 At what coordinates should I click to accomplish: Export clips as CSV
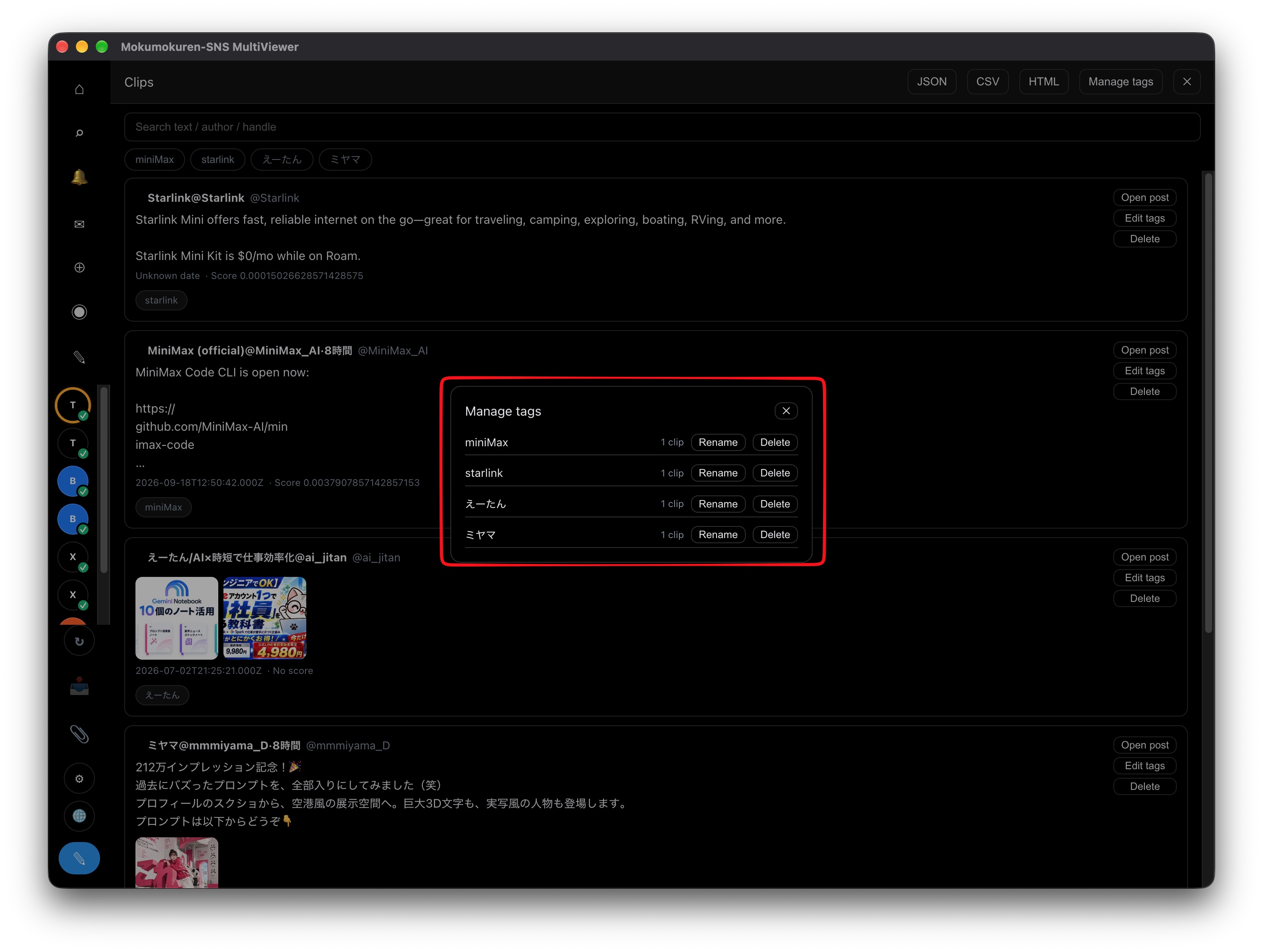pos(987,81)
